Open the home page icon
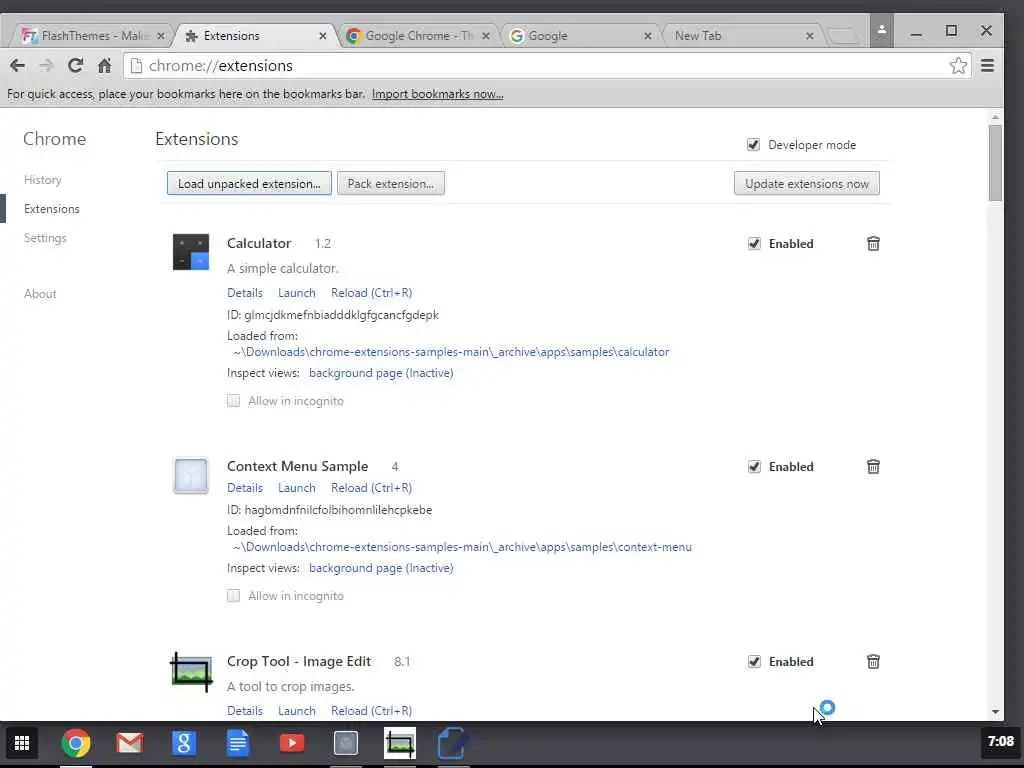 pyautogui.click(x=104, y=65)
